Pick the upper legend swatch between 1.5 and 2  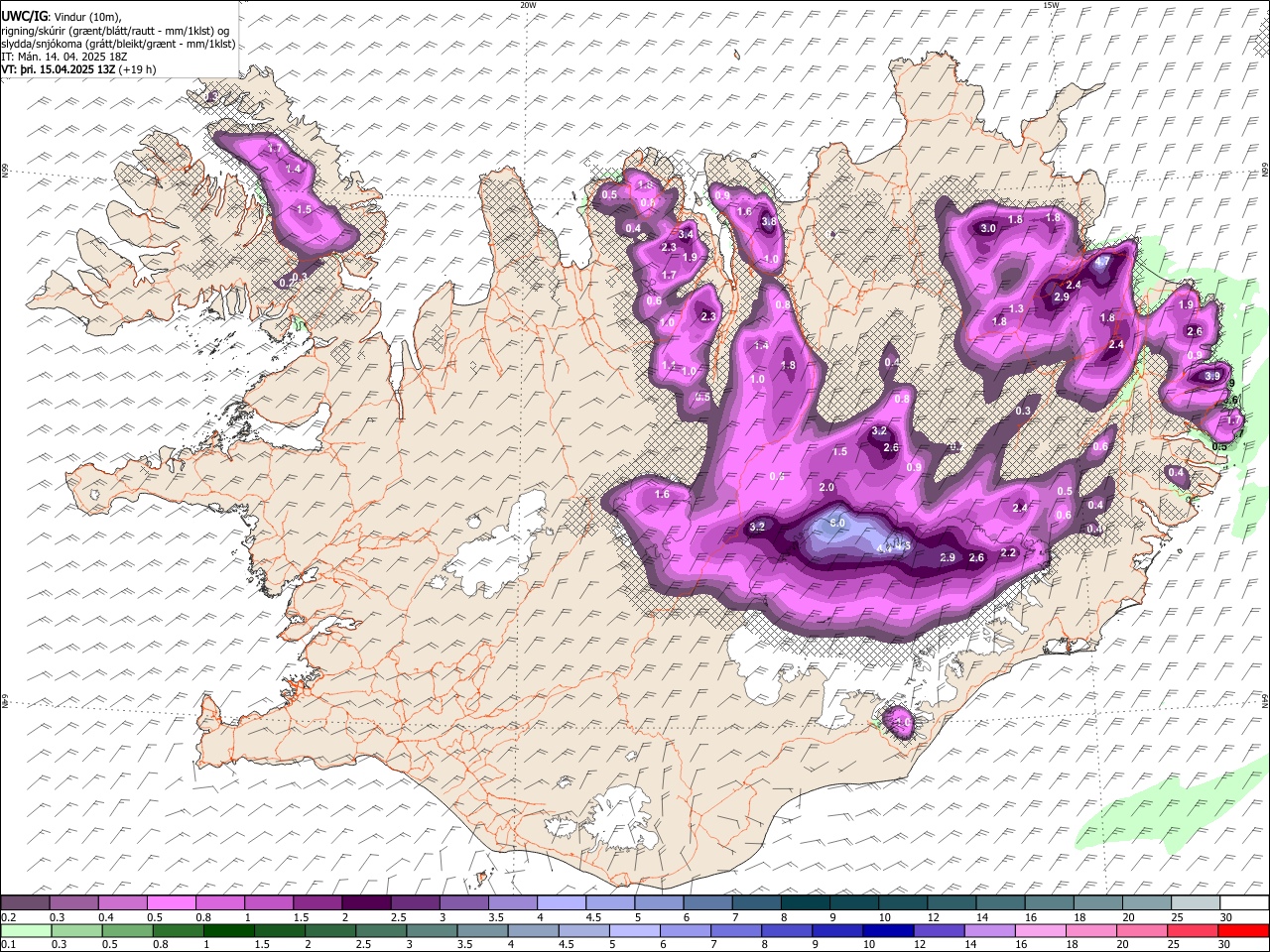point(317,902)
